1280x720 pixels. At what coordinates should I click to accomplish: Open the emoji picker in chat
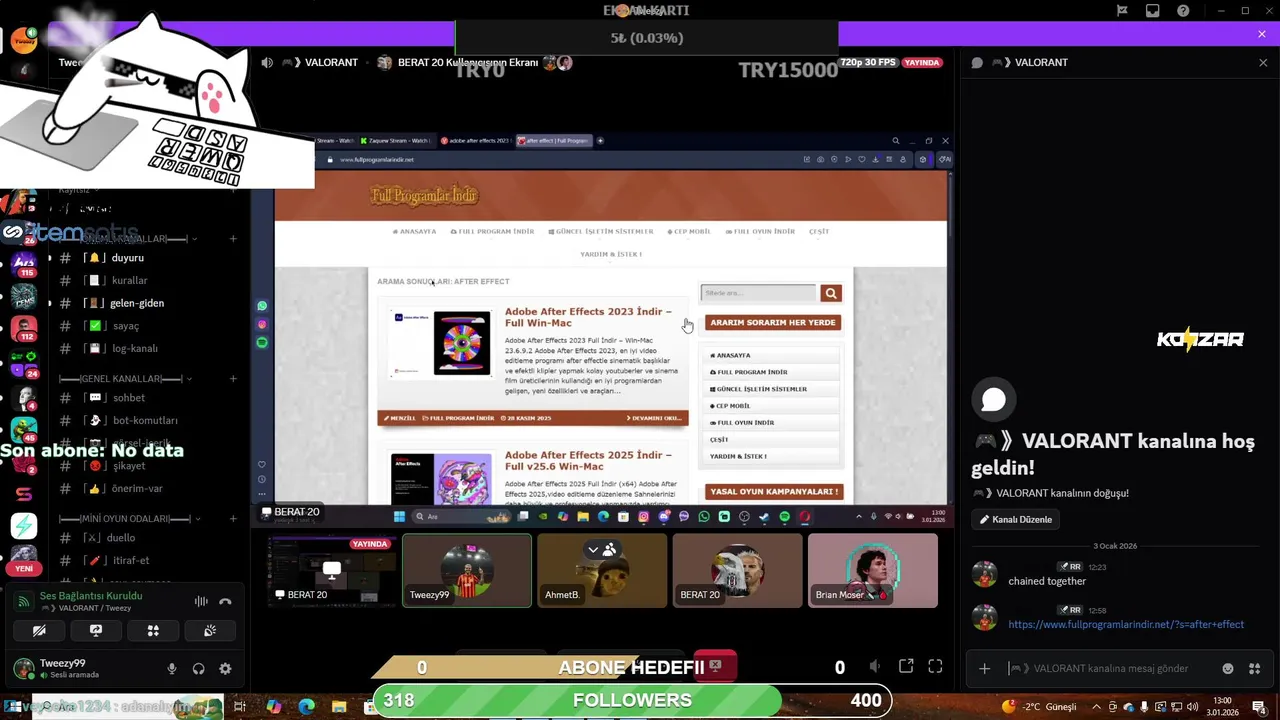[x=1228, y=668]
